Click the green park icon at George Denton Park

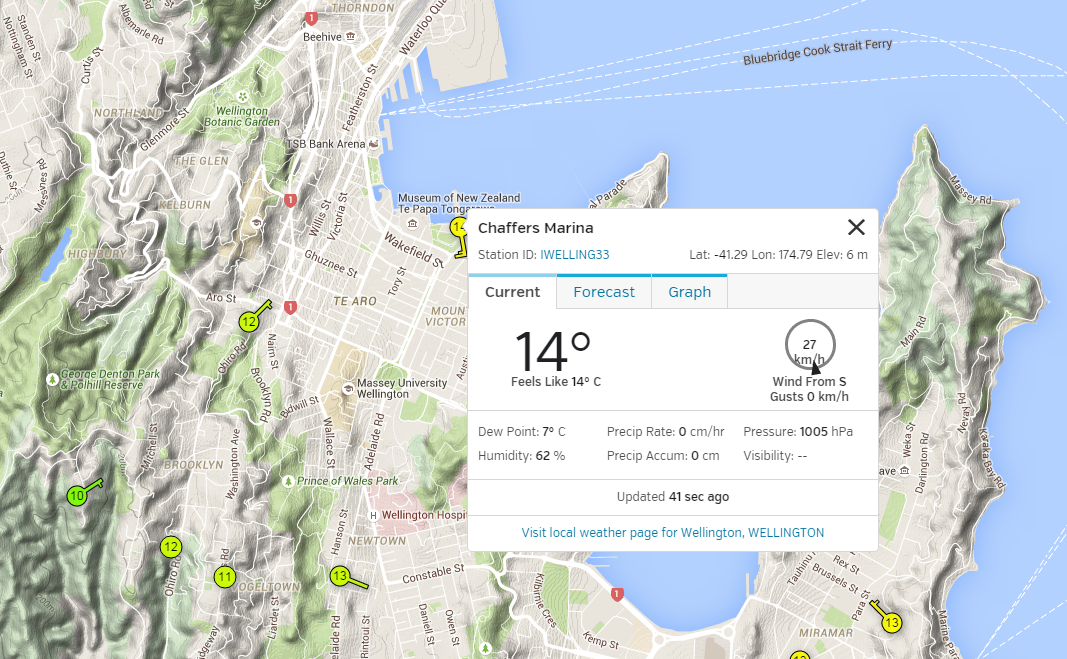[50, 379]
